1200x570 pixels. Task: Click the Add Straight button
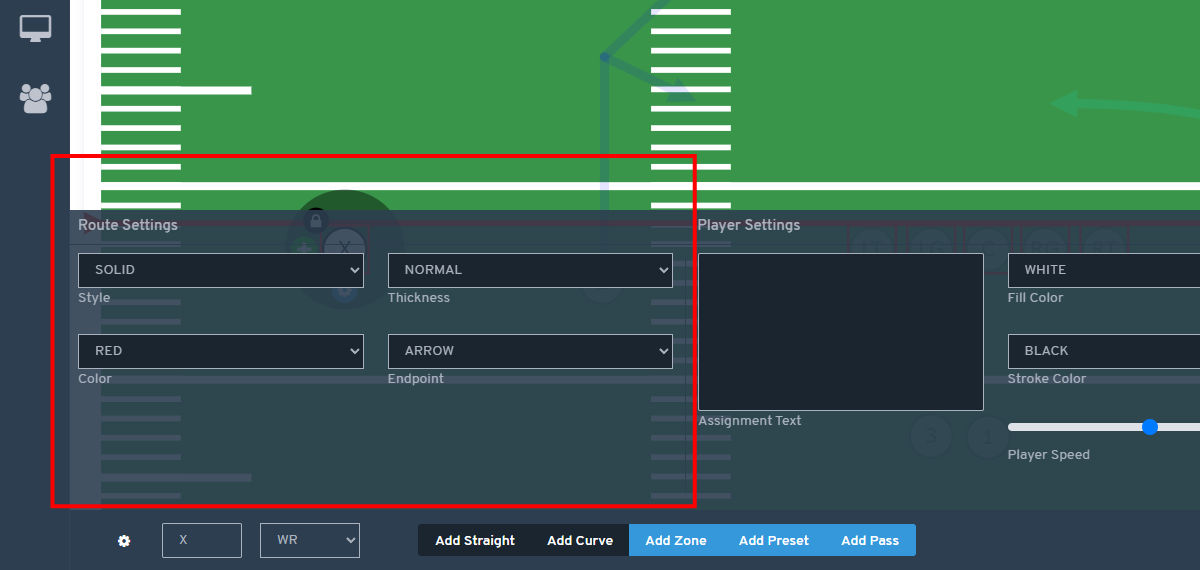click(x=475, y=540)
